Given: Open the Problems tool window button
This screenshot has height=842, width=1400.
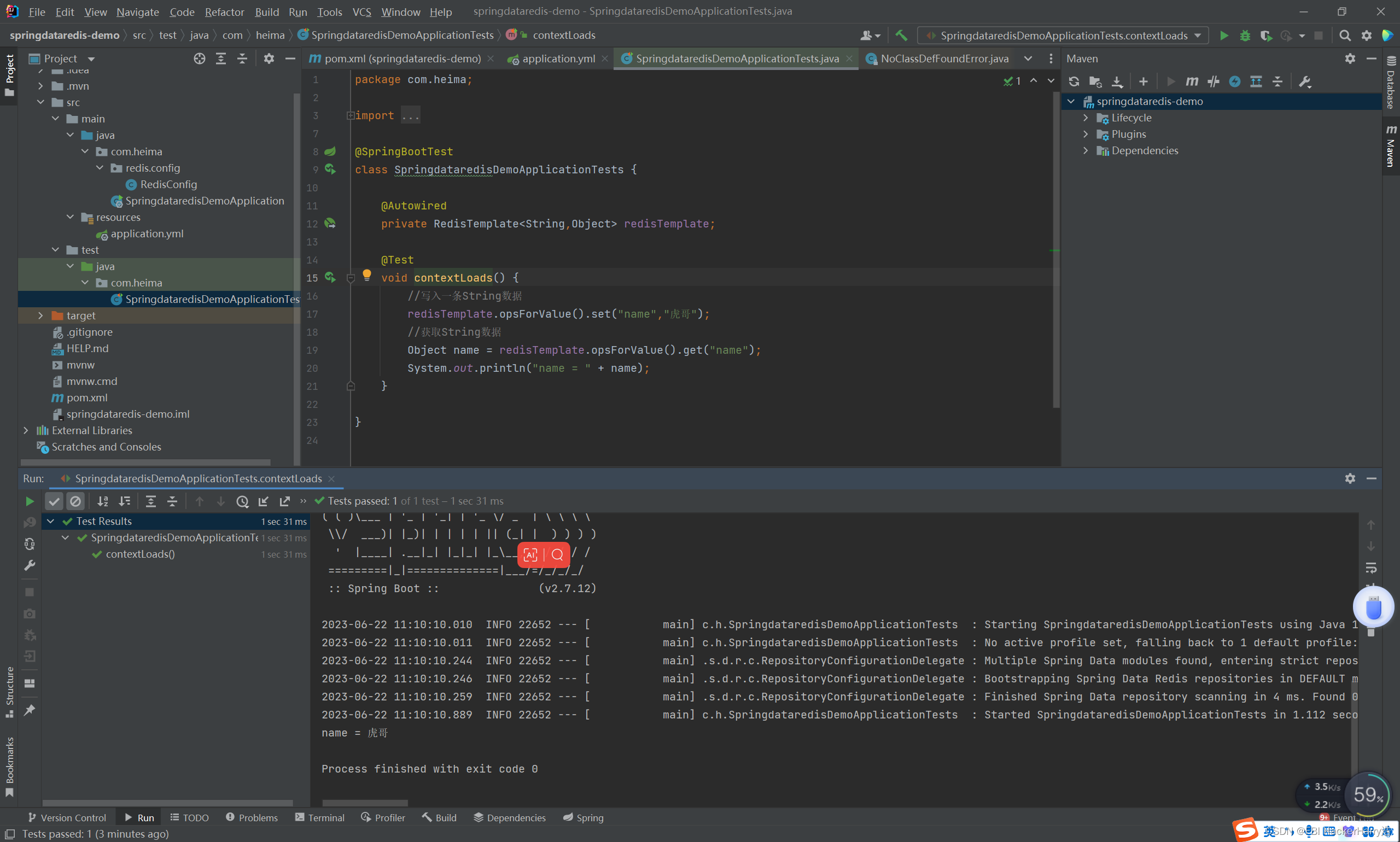Looking at the screenshot, I should (252, 817).
